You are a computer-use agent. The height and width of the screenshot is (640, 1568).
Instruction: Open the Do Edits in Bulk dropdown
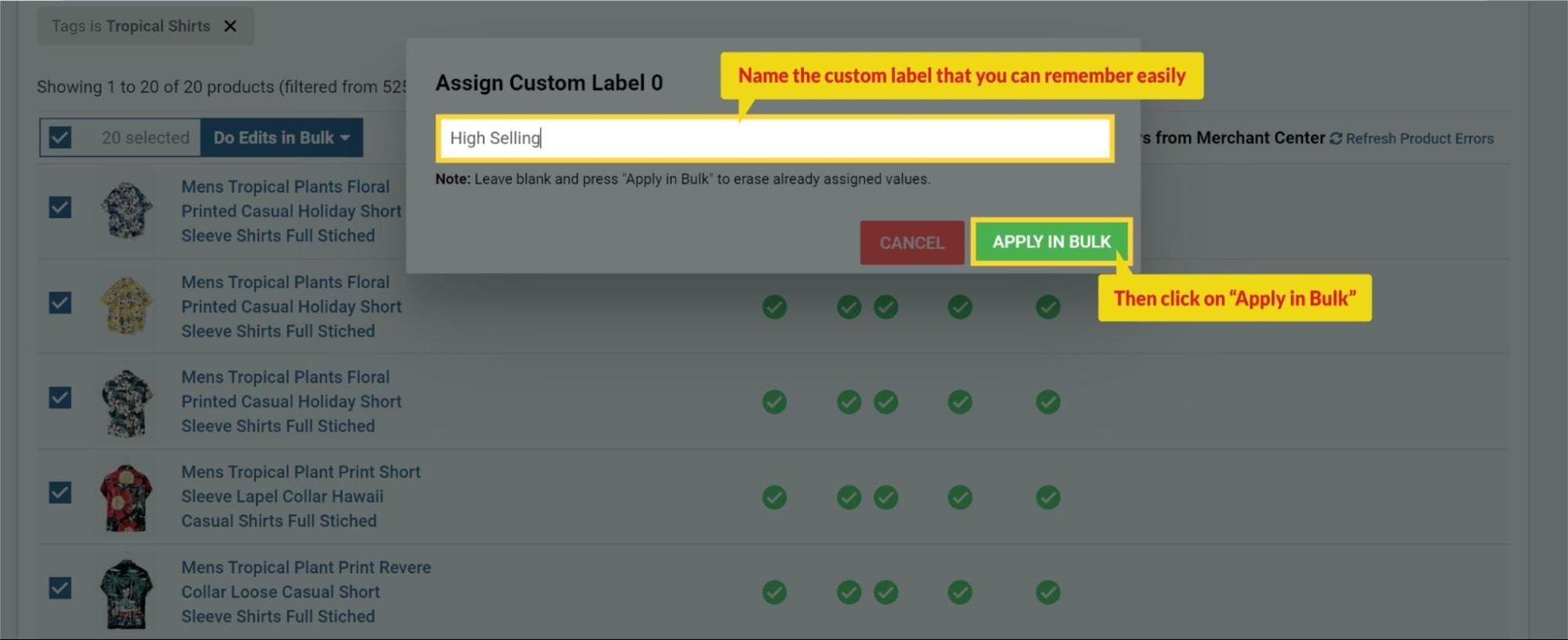(282, 138)
